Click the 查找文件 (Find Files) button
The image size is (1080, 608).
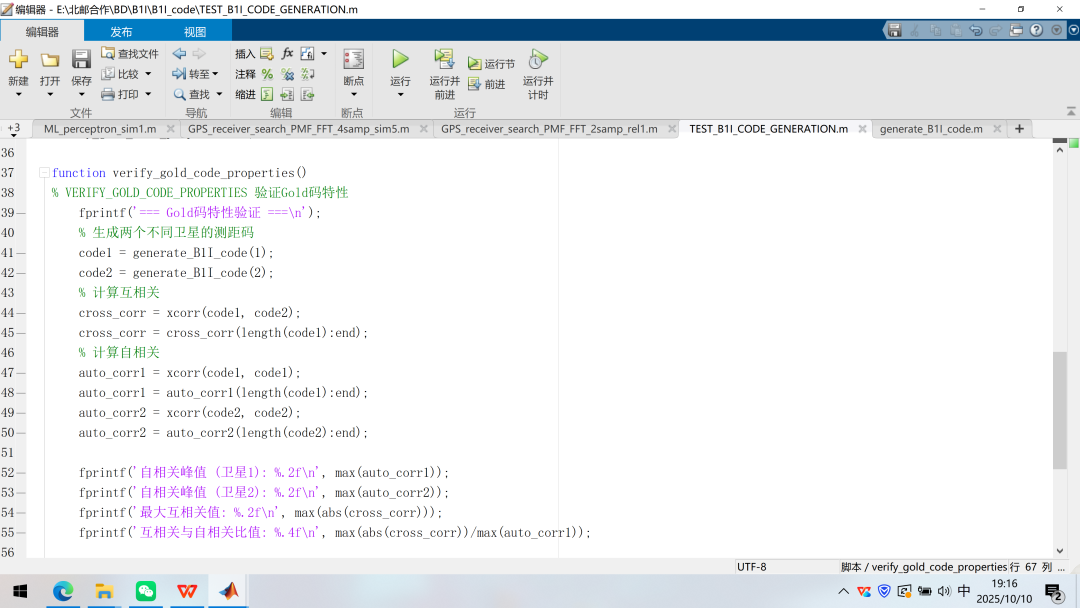(130, 53)
